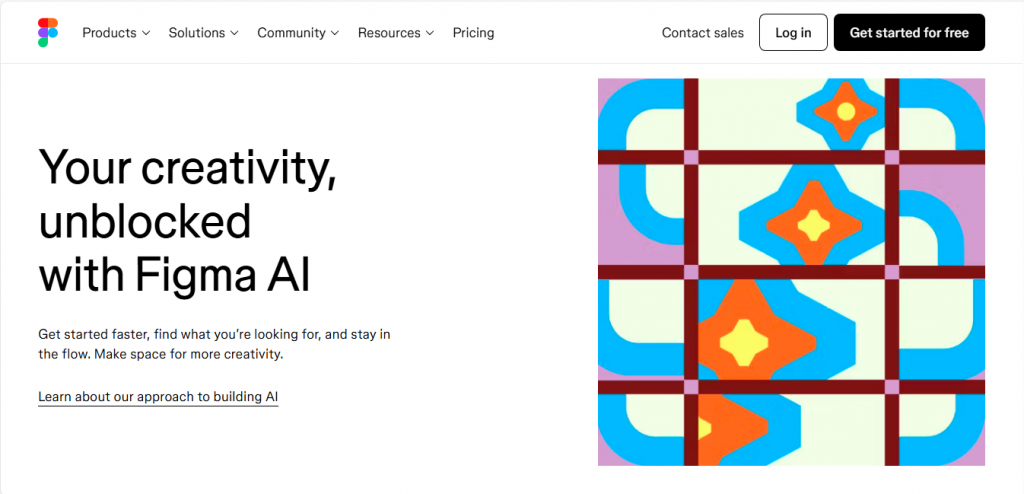The height and width of the screenshot is (494, 1024).
Task: Click the chevron arrow next to Community
Action: [x=334, y=33]
